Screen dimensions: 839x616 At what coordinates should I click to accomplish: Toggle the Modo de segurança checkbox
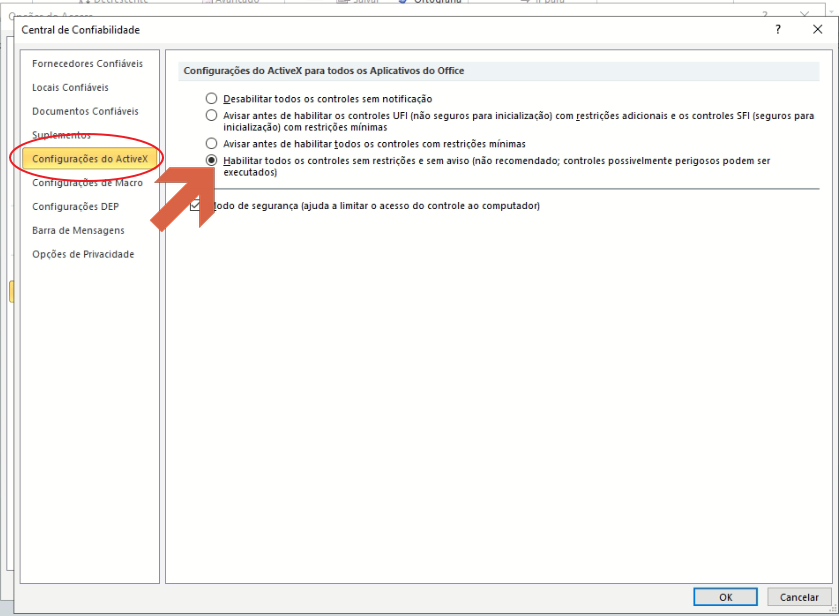point(196,206)
